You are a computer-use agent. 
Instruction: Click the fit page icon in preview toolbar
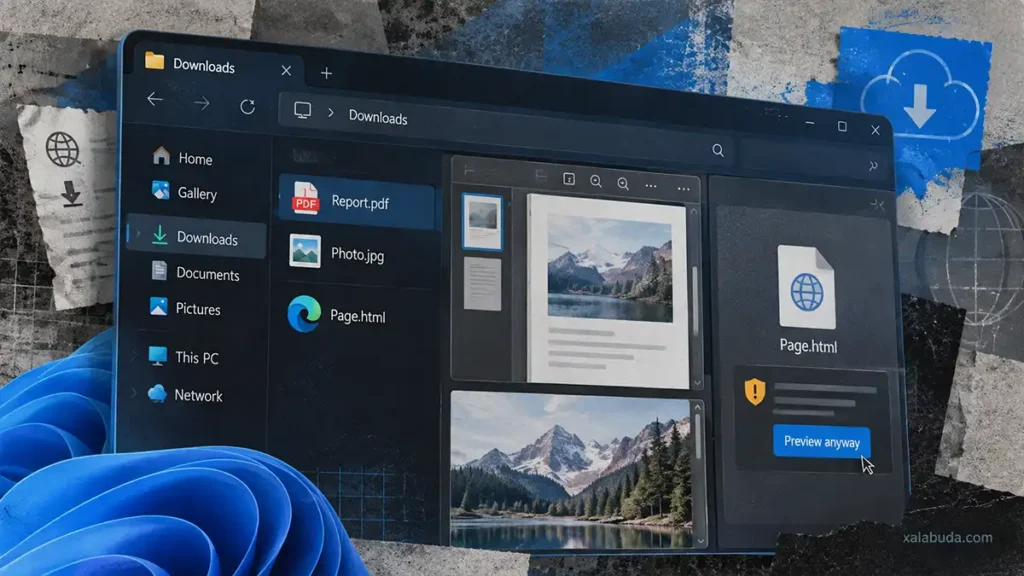(569, 179)
